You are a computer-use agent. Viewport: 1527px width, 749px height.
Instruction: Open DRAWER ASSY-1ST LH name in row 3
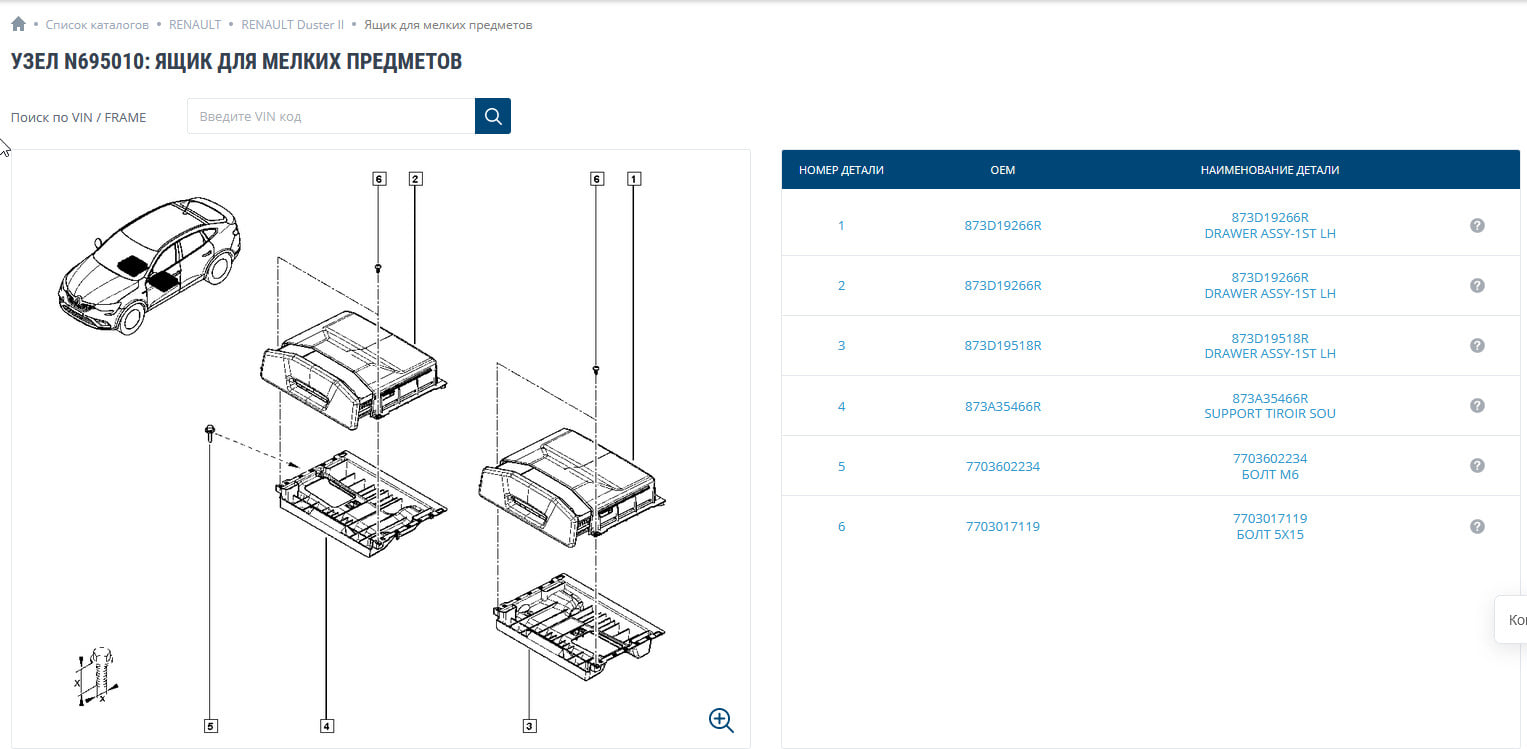coord(1270,354)
